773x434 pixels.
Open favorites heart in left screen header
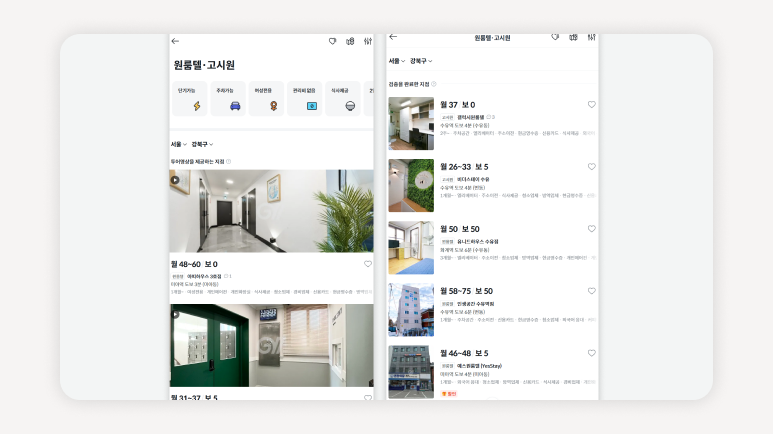pos(332,41)
